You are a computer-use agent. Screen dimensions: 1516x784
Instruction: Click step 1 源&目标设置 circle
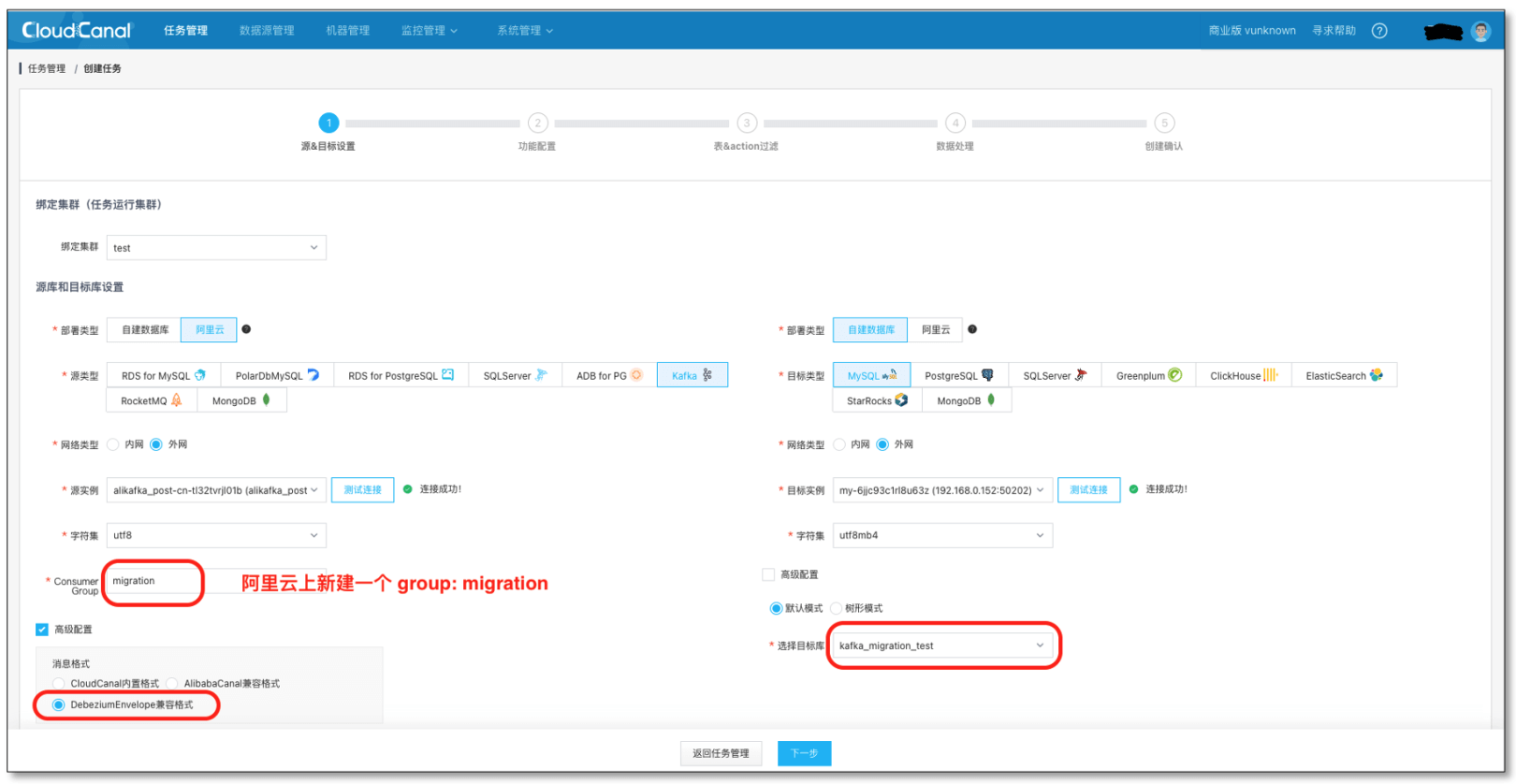click(328, 123)
